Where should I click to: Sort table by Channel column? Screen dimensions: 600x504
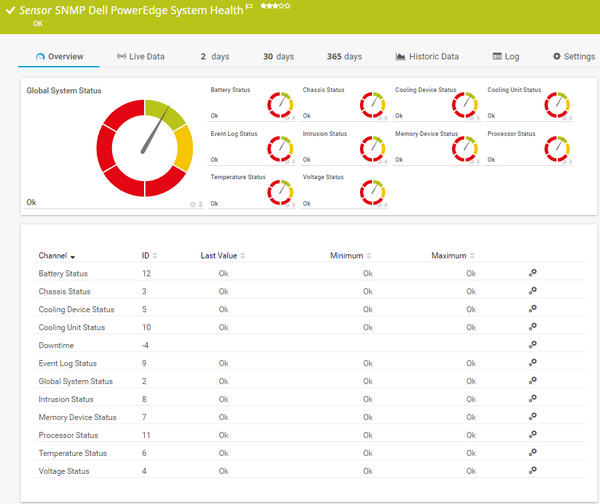[x=57, y=256]
